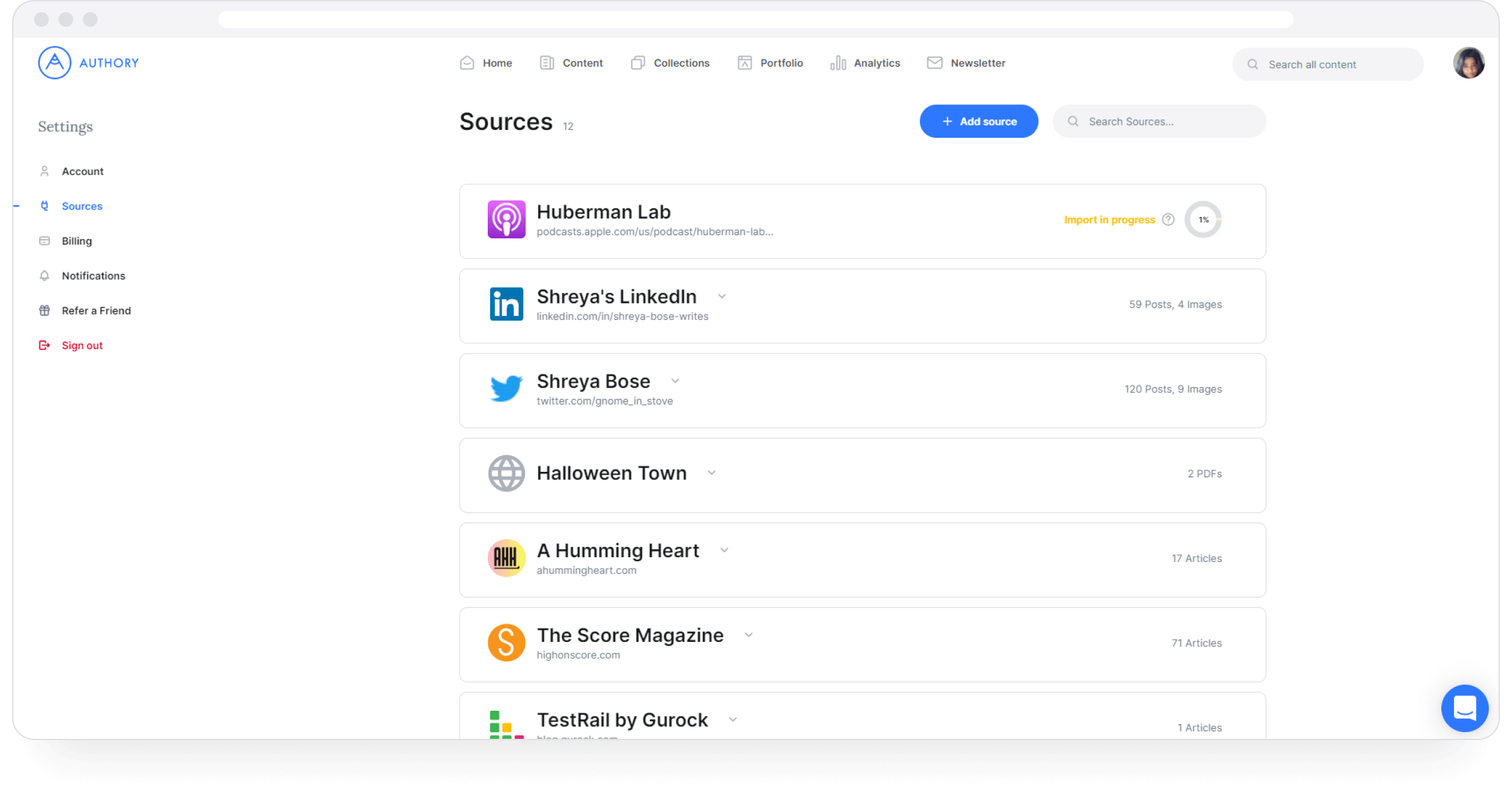The image size is (1512, 801).
Task: Click the Analytics bar chart icon
Action: 838,63
